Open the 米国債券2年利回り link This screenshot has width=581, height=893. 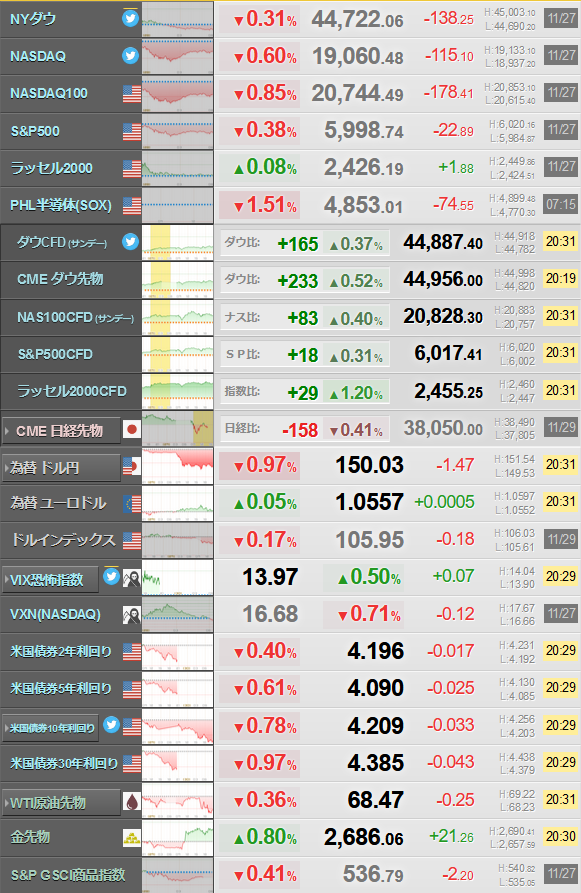[61, 652]
